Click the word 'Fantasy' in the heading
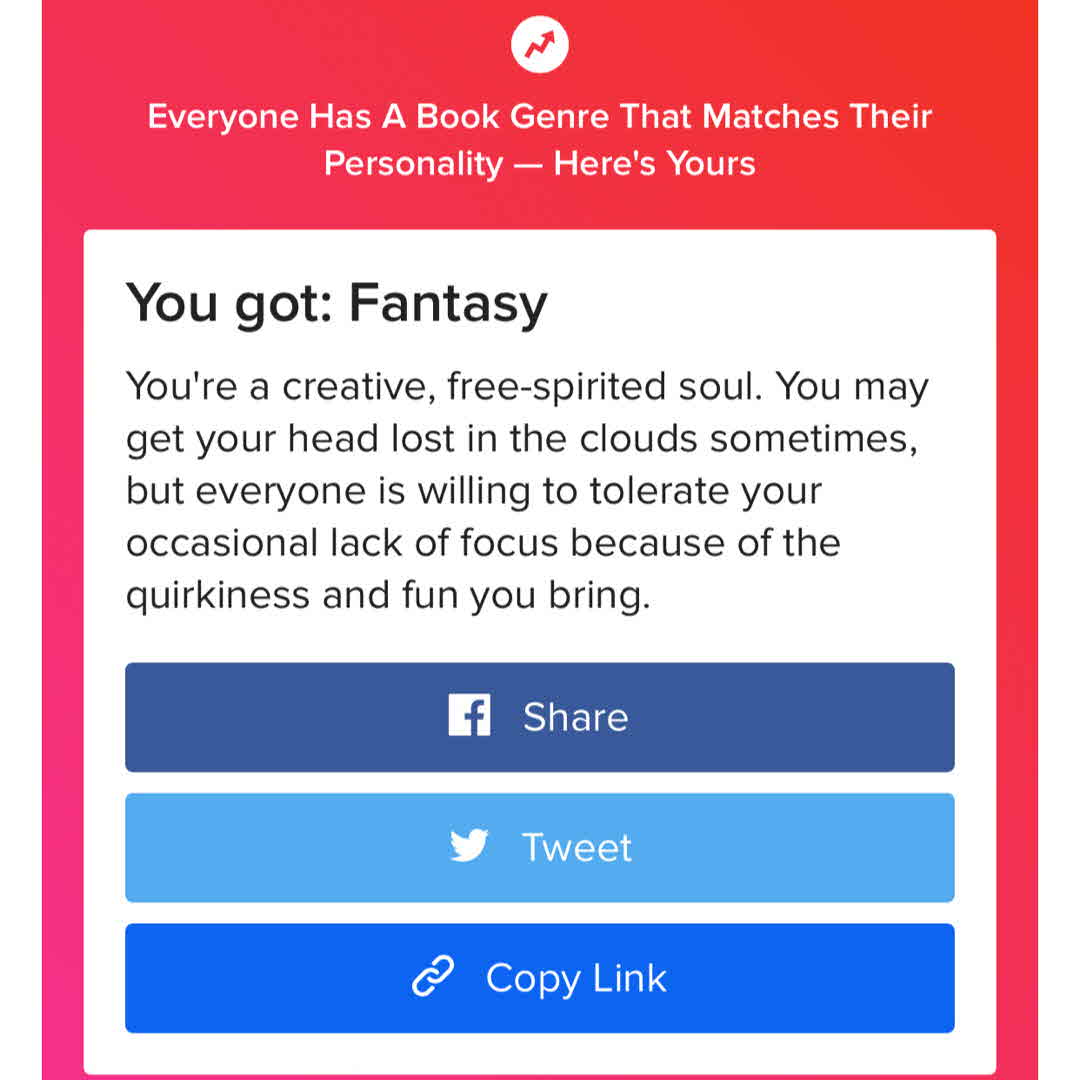 pos(448,303)
